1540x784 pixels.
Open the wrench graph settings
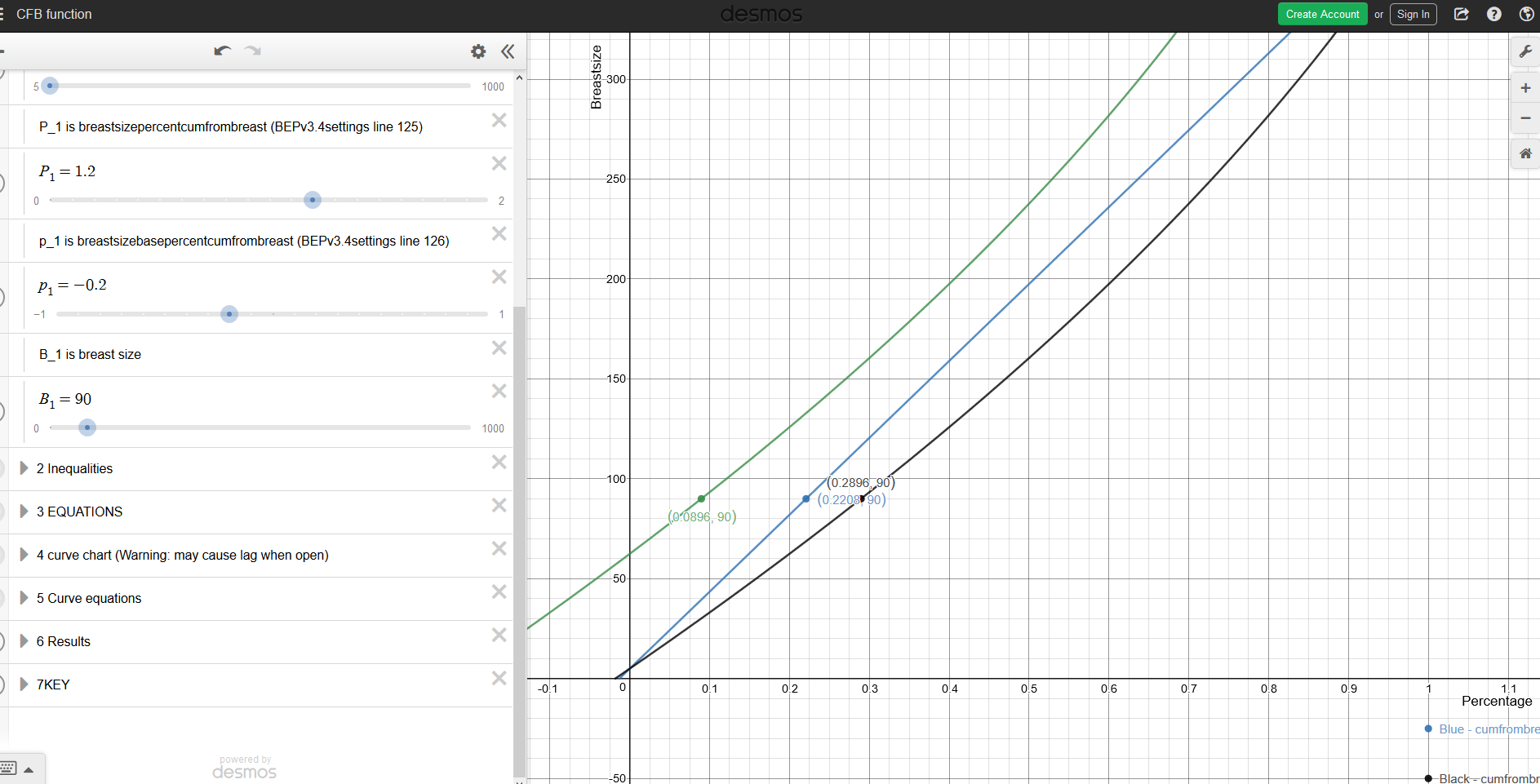coord(1524,52)
